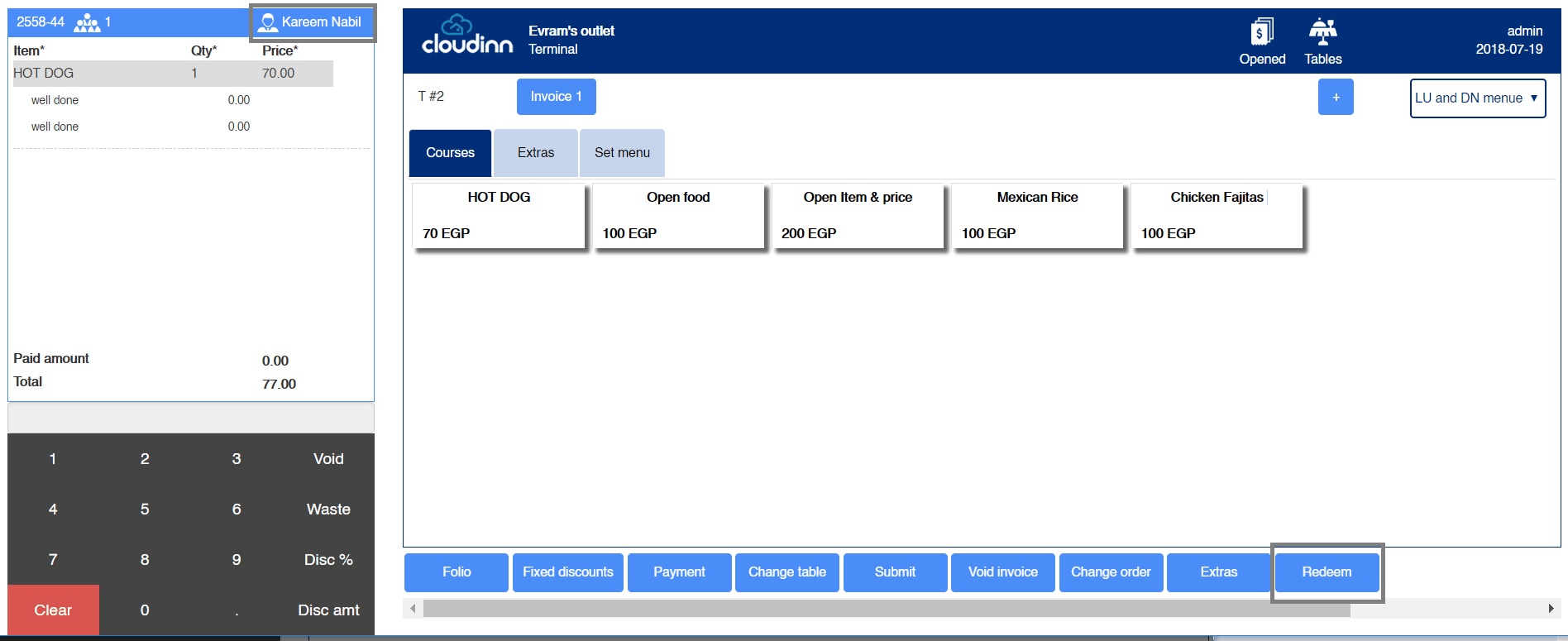This screenshot has width=1568, height=641.
Task: Click the Payment button
Action: pyautogui.click(x=680, y=572)
